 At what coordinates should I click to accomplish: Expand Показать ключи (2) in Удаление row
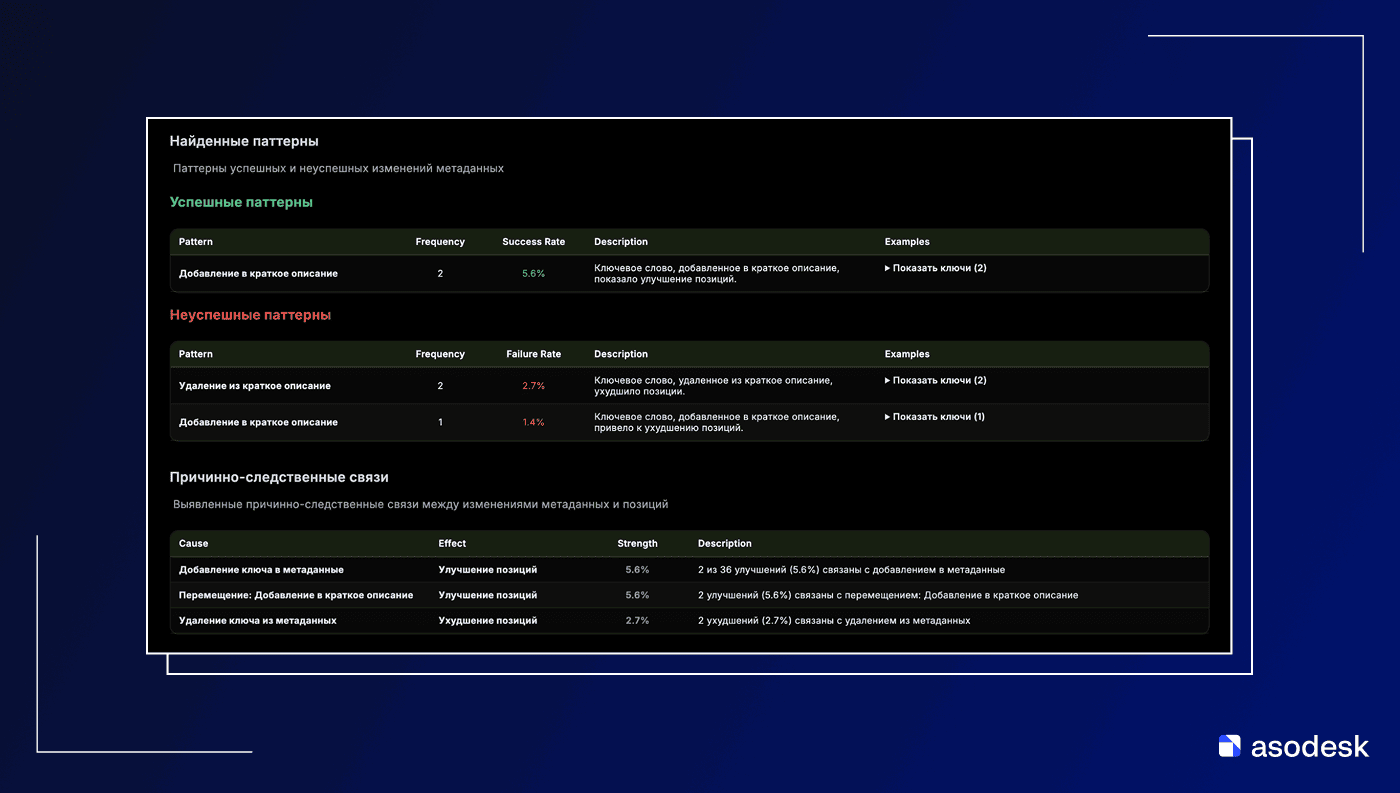tap(936, 380)
